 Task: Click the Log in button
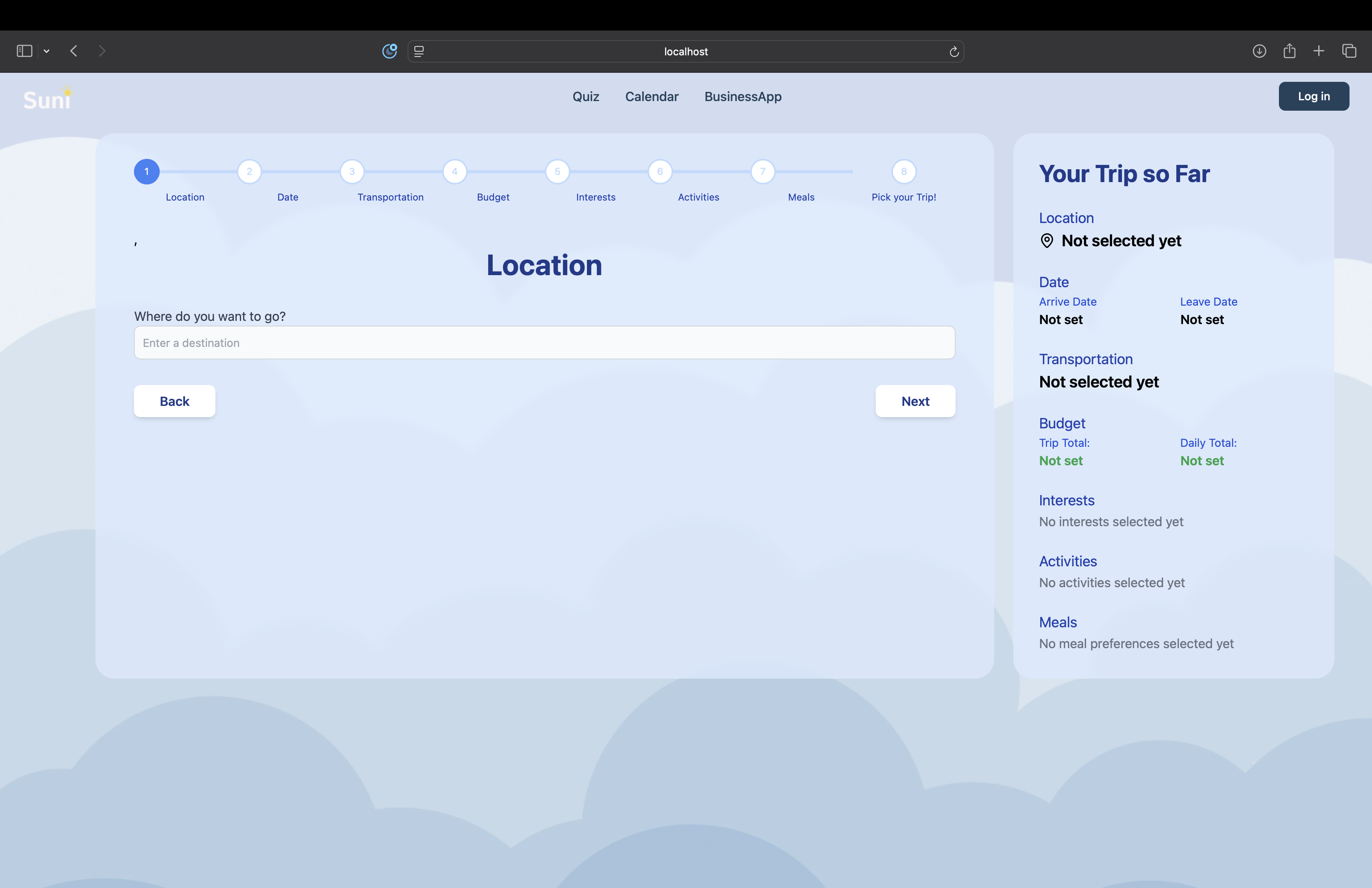coord(1314,96)
